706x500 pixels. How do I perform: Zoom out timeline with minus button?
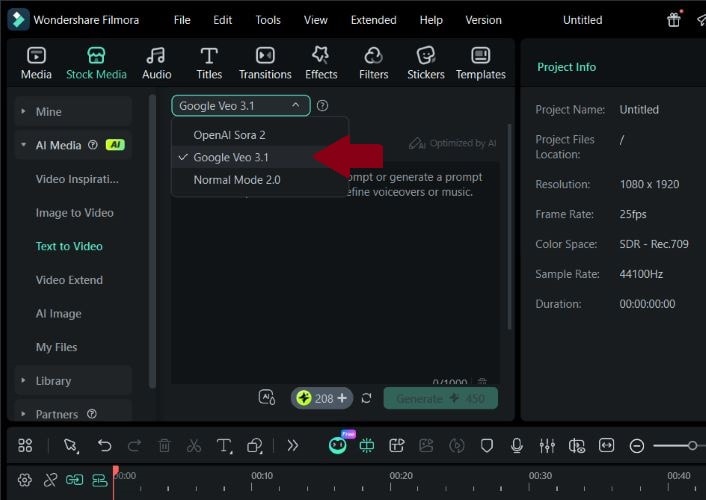click(x=637, y=446)
